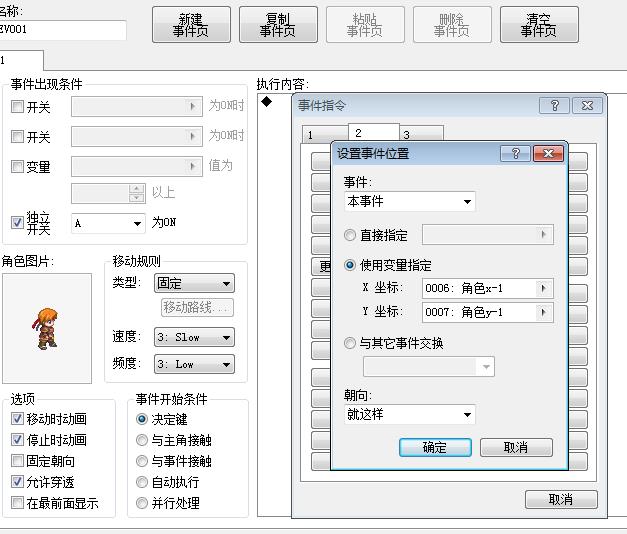
Task: Open the 类型 dropdown showing 固定
Action: (x=194, y=283)
